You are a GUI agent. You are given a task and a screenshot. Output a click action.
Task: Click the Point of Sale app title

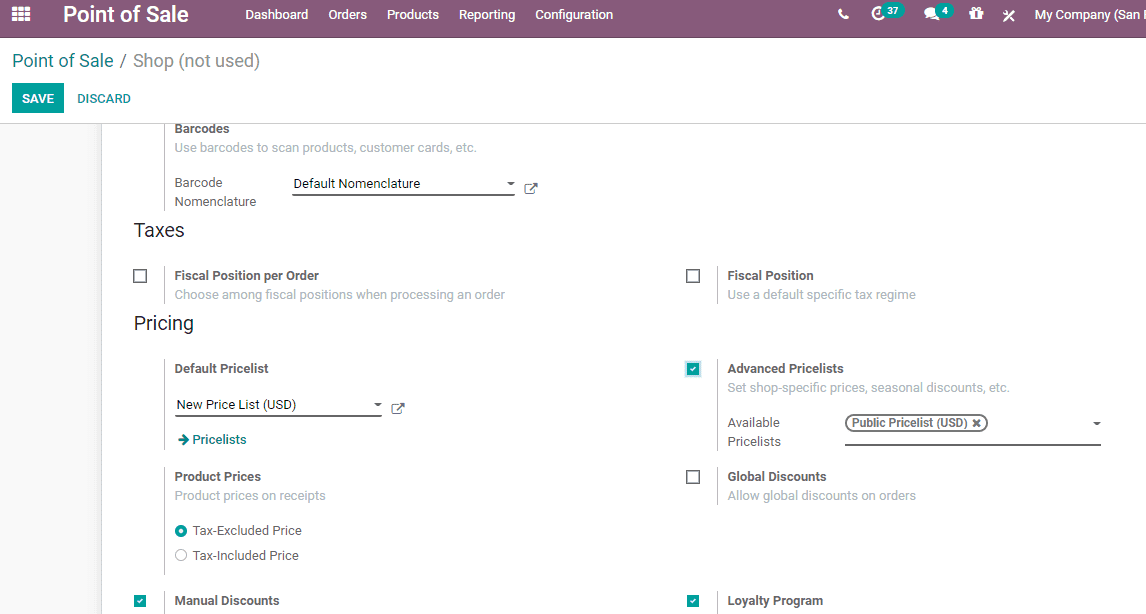point(126,15)
